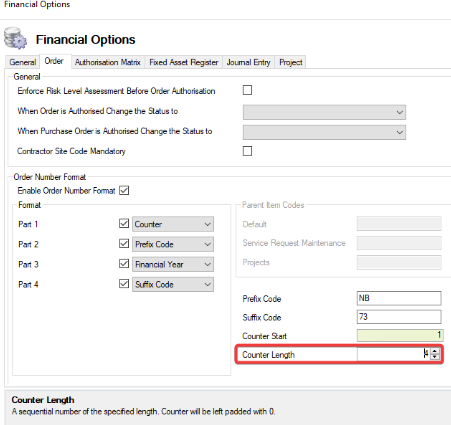451x425 pixels.
Task: Click the Suffix Code field containing 73
Action: tap(399, 317)
